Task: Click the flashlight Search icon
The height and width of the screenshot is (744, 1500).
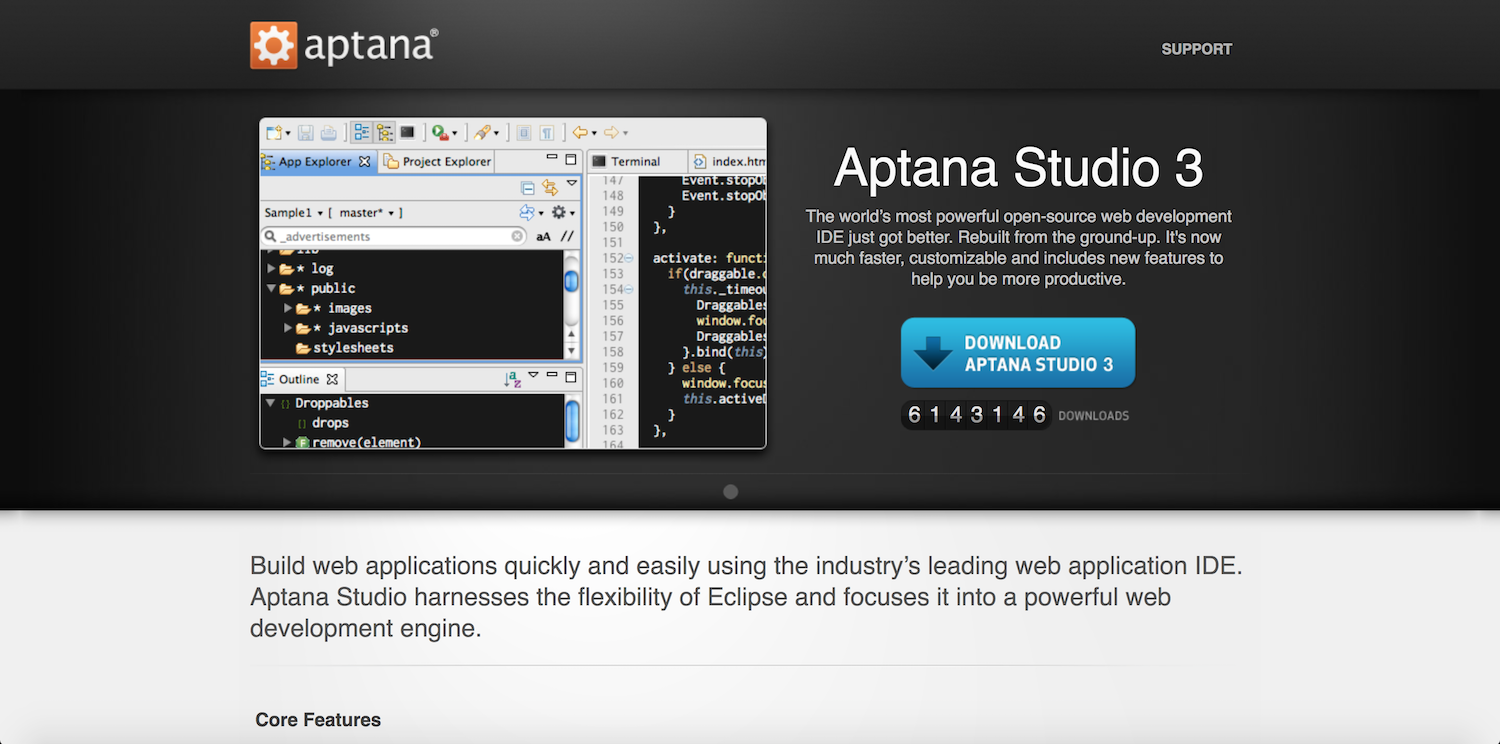Action: click(482, 132)
